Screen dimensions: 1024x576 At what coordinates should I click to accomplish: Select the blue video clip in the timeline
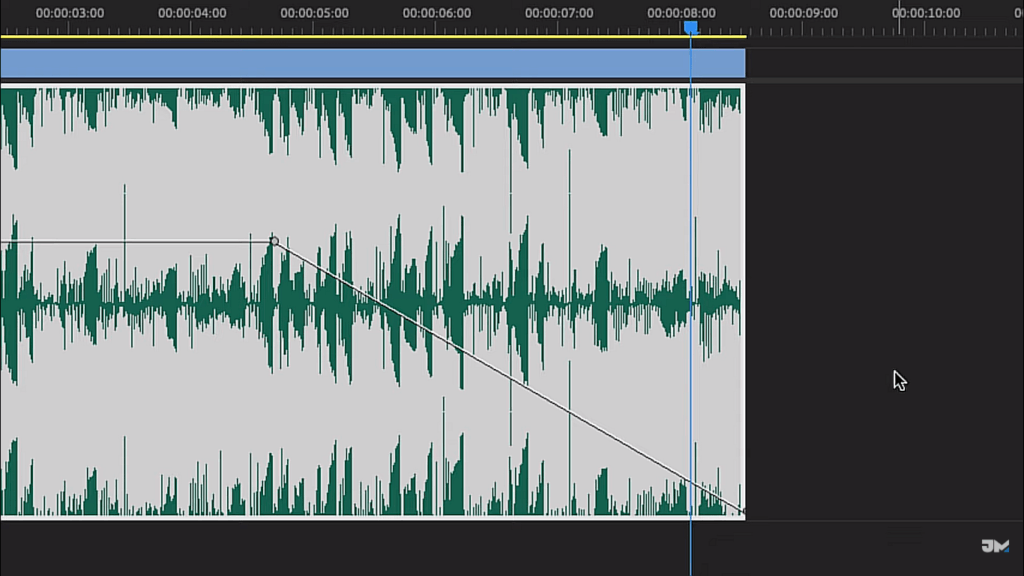tap(372, 63)
